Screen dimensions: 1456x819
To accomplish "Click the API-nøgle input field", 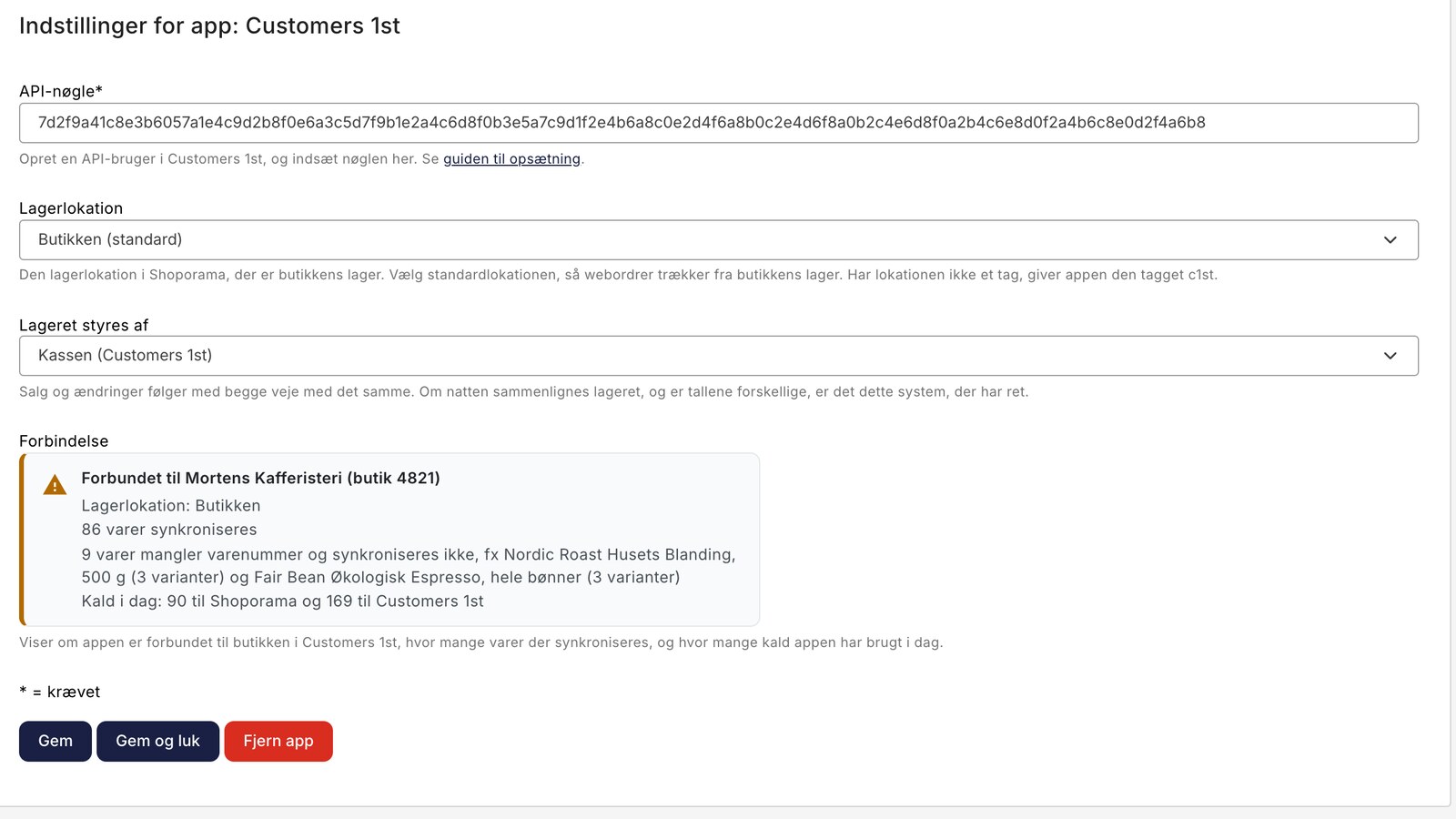I will [719, 123].
